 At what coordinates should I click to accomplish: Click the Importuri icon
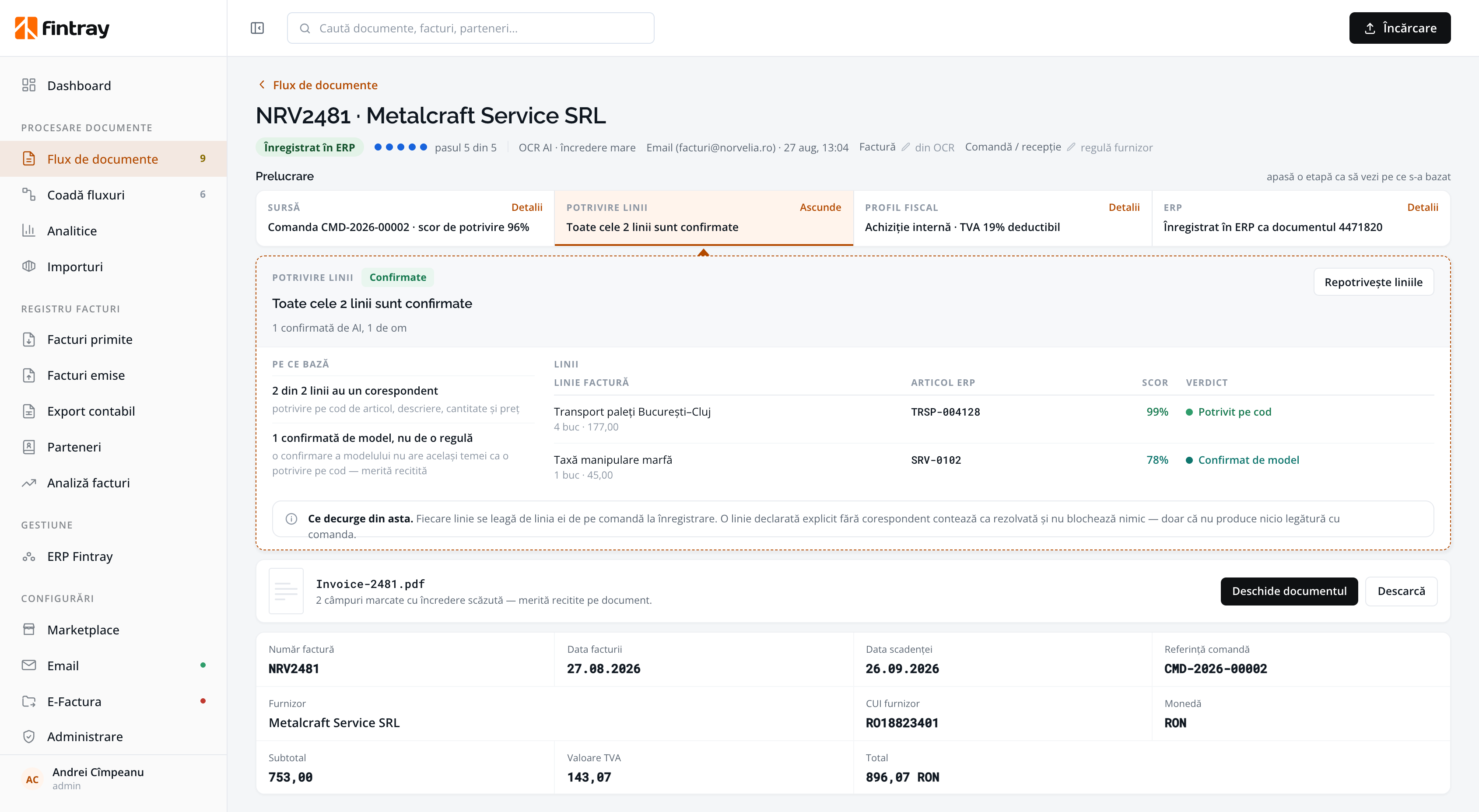coord(29,266)
